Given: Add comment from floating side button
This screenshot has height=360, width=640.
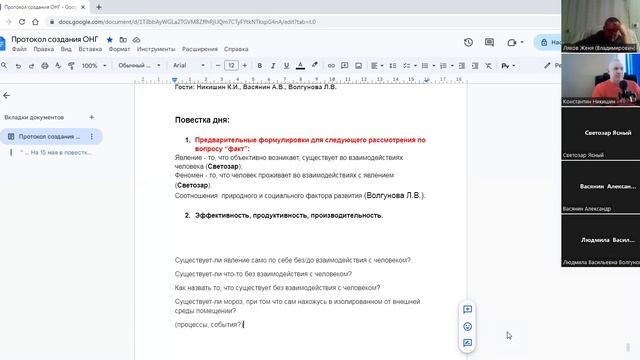Looking at the screenshot, I should (x=468, y=310).
